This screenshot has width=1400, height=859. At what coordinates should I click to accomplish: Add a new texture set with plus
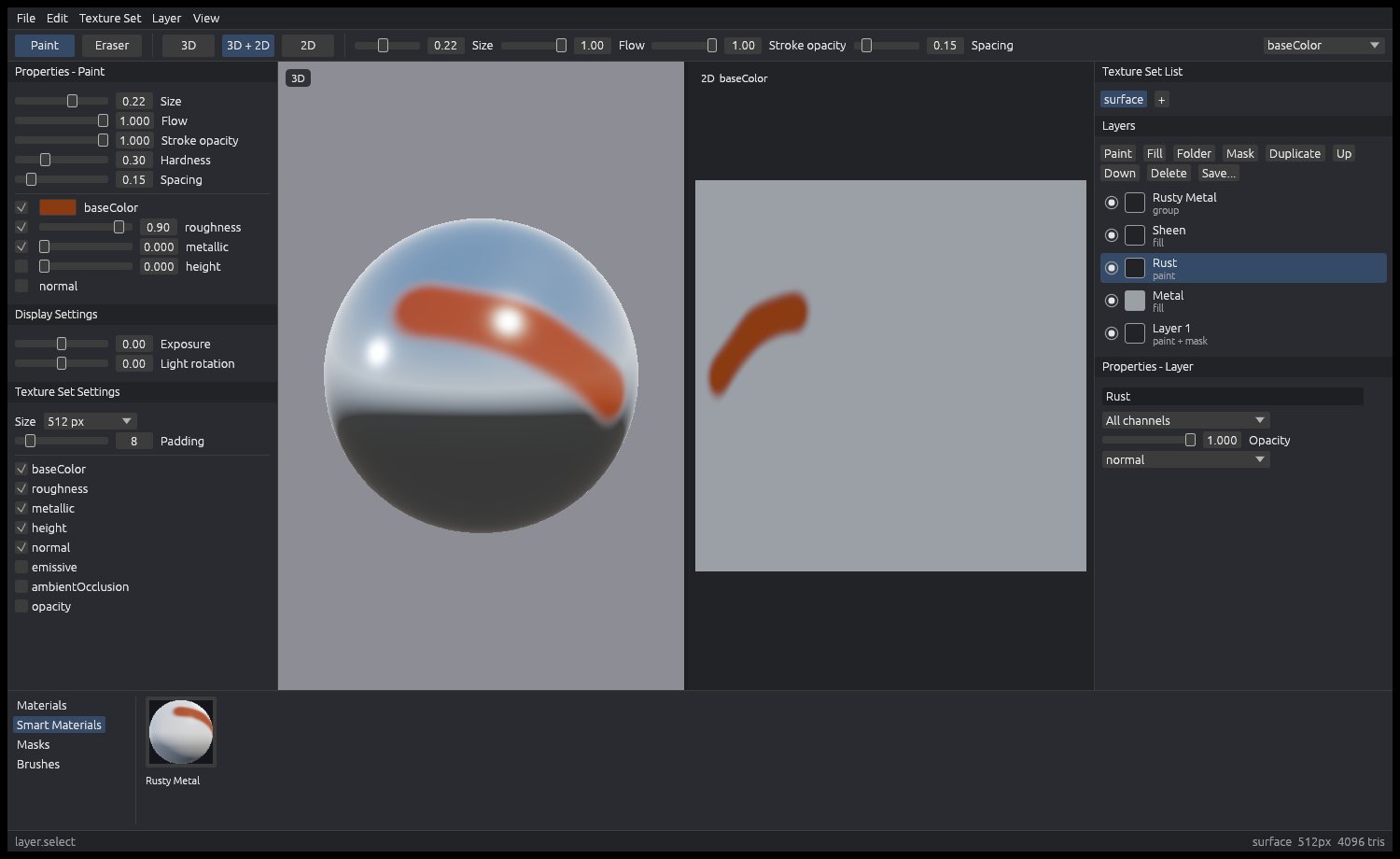pos(1161,100)
